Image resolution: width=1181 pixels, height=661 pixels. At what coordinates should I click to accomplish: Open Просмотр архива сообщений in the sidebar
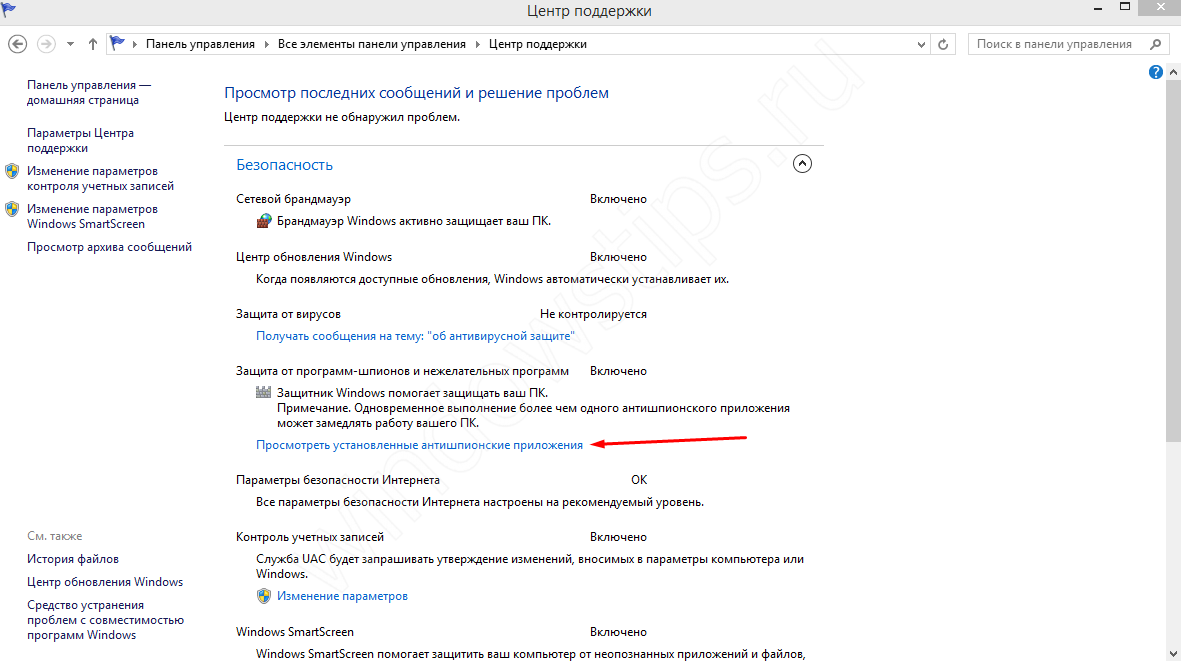(109, 247)
